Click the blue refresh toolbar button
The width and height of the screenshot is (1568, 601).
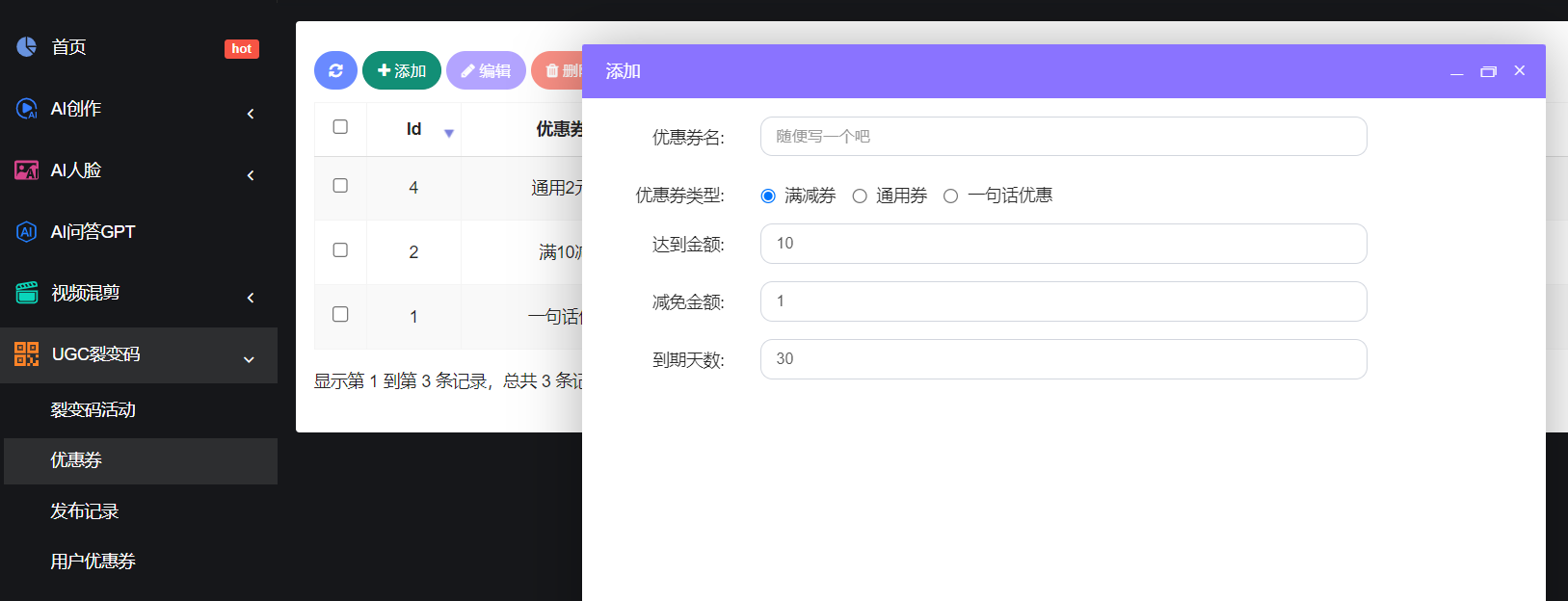pyautogui.click(x=335, y=70)
